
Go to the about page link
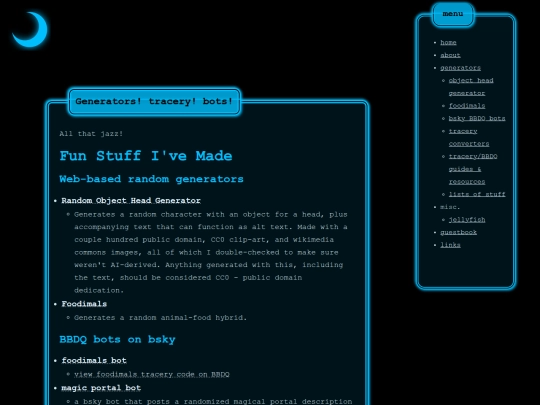pos(450,55)
